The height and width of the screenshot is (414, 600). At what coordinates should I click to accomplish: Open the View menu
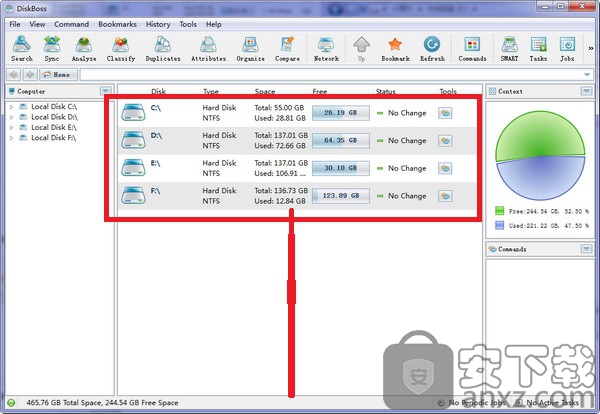pyautogui.click(x=37, y=24)
